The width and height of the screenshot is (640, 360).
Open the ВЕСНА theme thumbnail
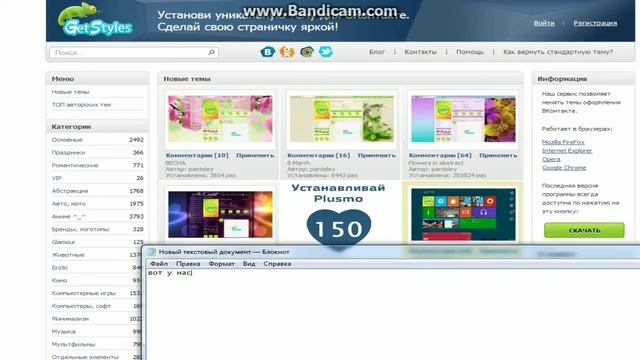220,119
